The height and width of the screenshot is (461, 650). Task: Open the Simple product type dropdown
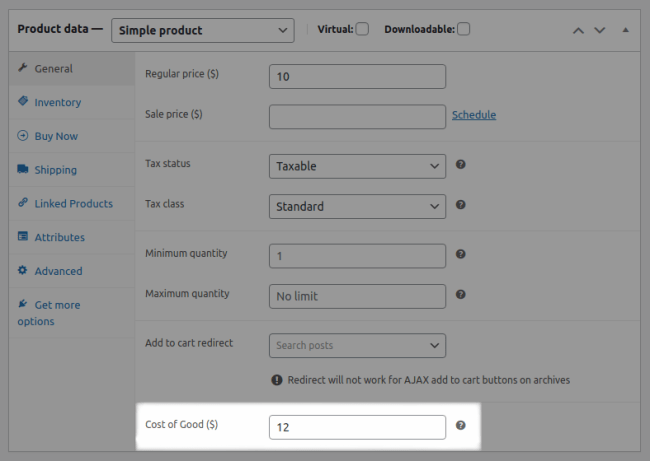[x=203, y=30]
